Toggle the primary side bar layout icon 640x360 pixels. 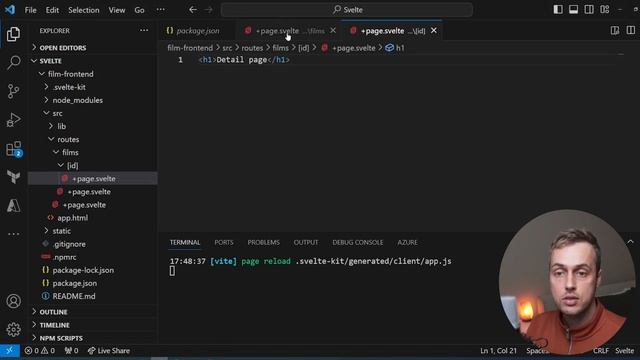click(558, 9)
